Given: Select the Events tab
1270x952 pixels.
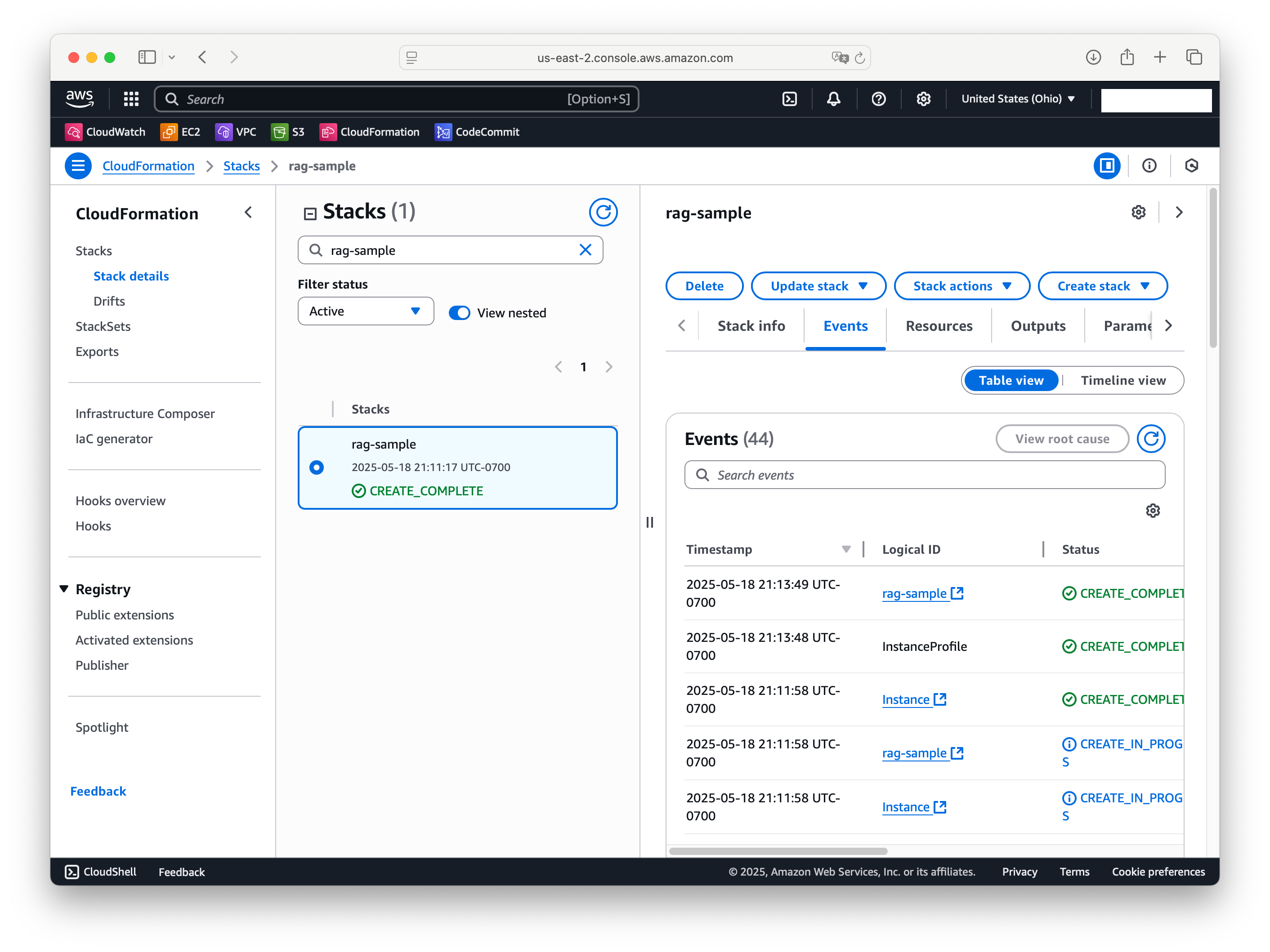Looking at the screenshot, I should 845,325.
